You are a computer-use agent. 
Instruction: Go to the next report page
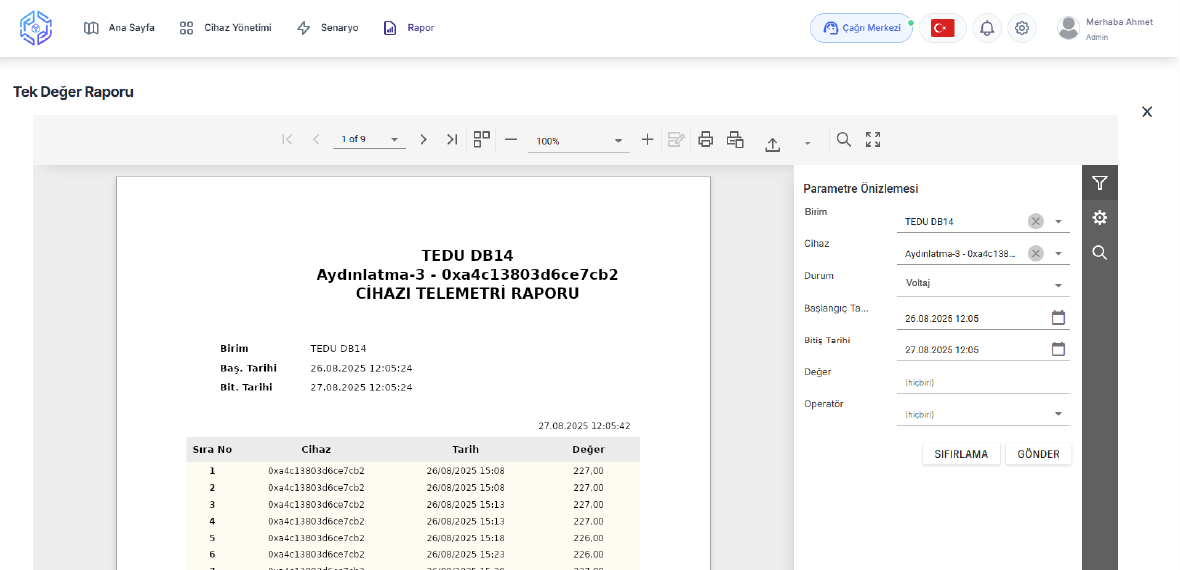point(423,140)
